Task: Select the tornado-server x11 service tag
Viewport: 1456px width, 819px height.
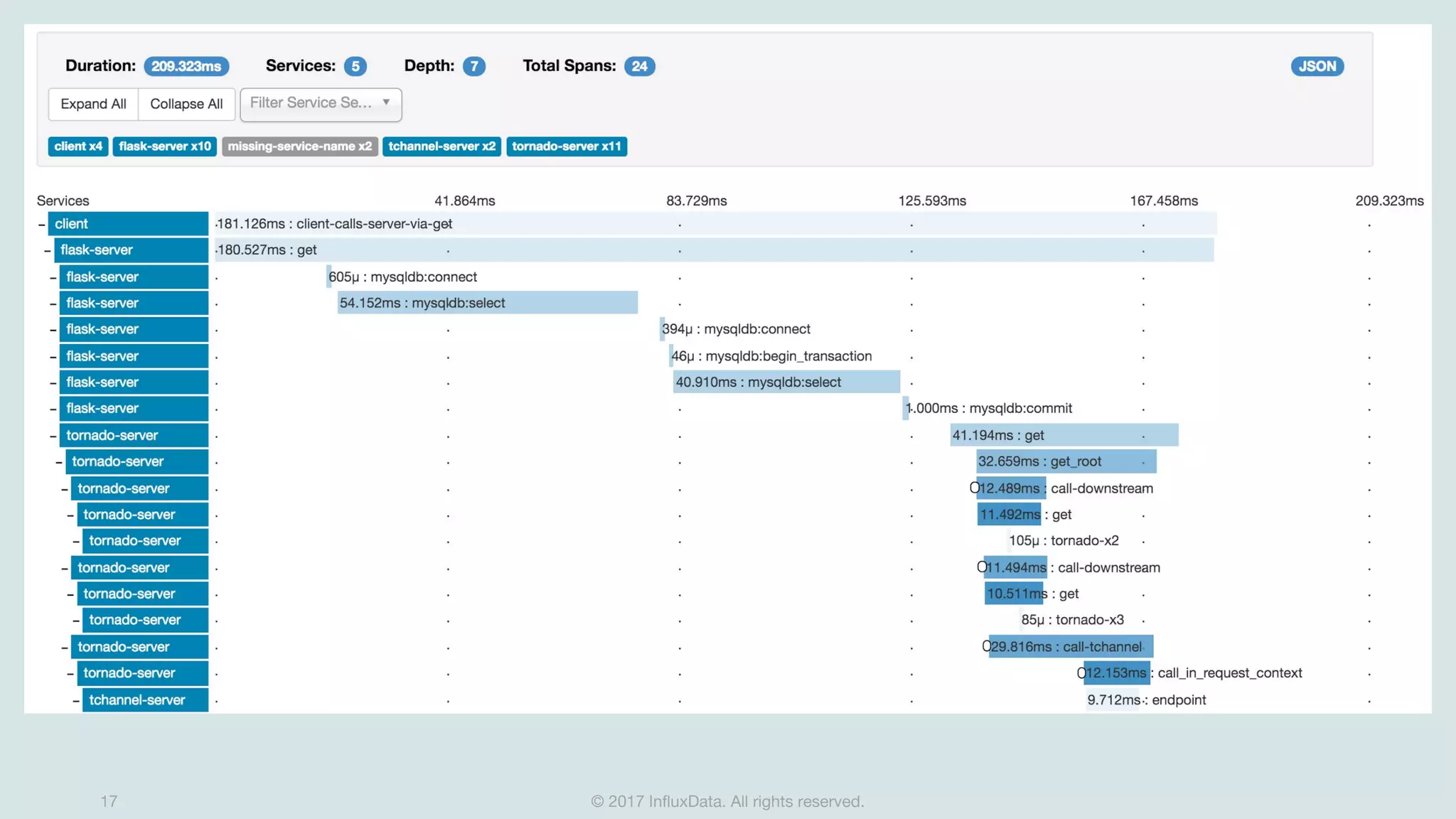Action: coord(567,146)
